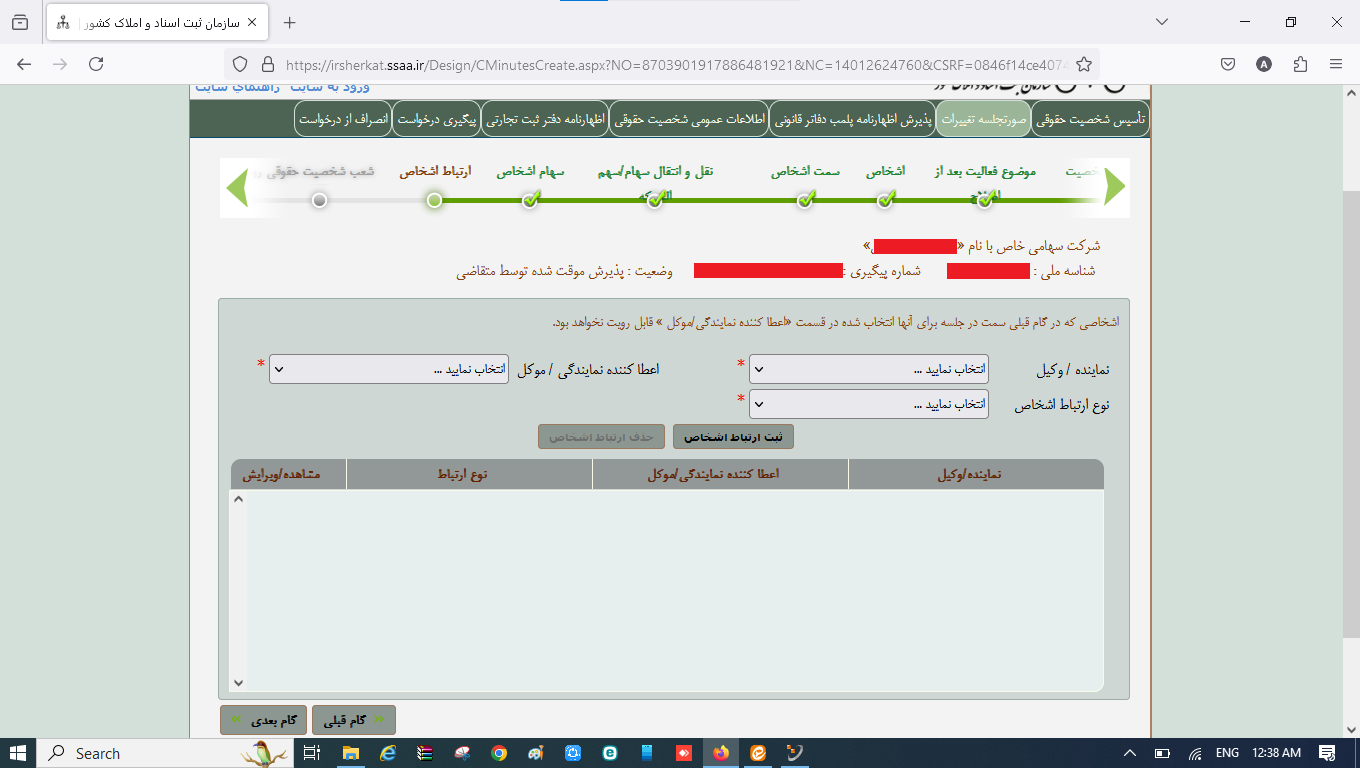Open the پذیرش اظهارنامه پلمب دفاتر قانونی tab
Image resolution: width=1360 pixels, height=768 pixels.
point(854,119)
